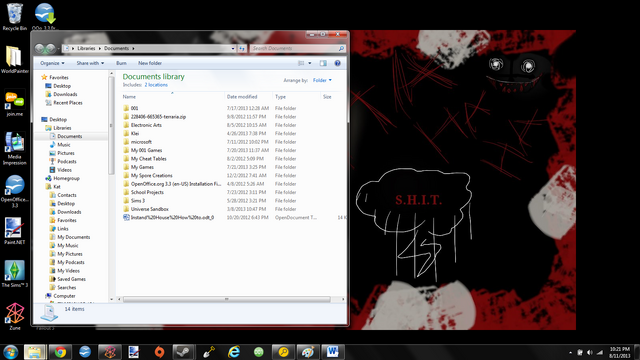Image resolution: width=640 pixels, height=360 pixels.
Task: Click volume icon in system tray
Action: click(x=589, y=352)
